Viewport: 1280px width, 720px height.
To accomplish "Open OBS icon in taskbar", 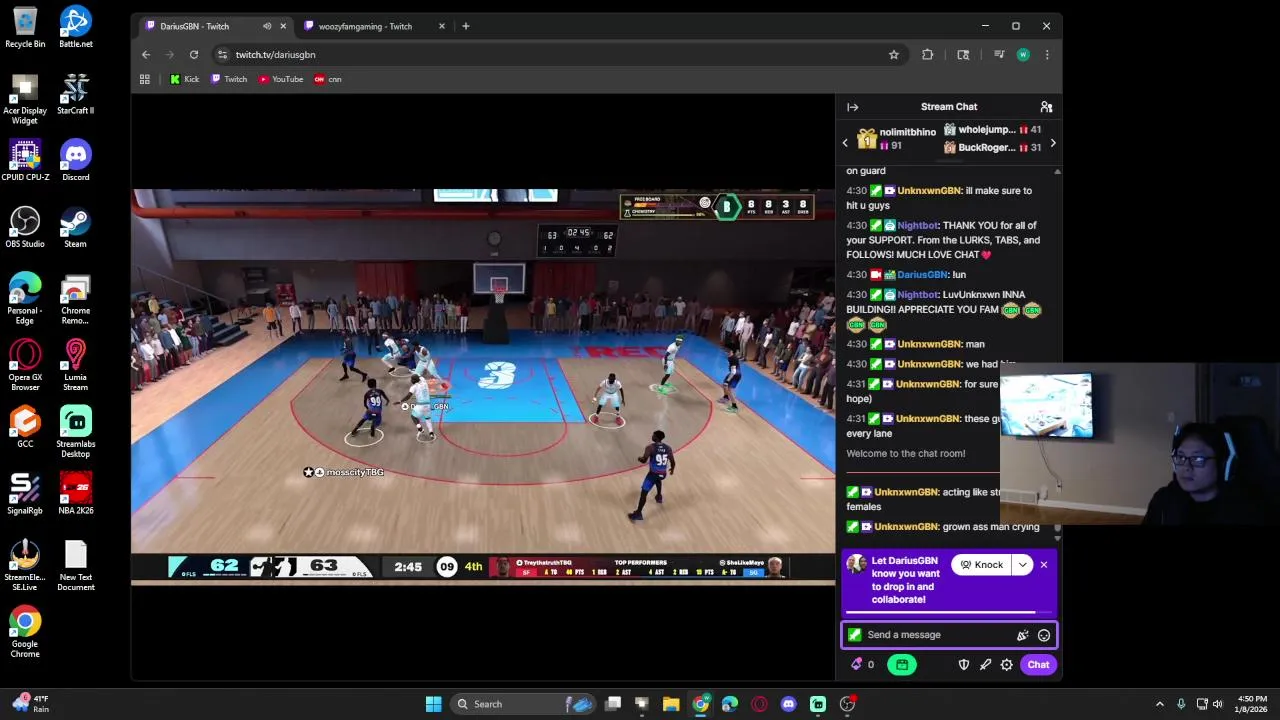I will [x=846, y=704].
